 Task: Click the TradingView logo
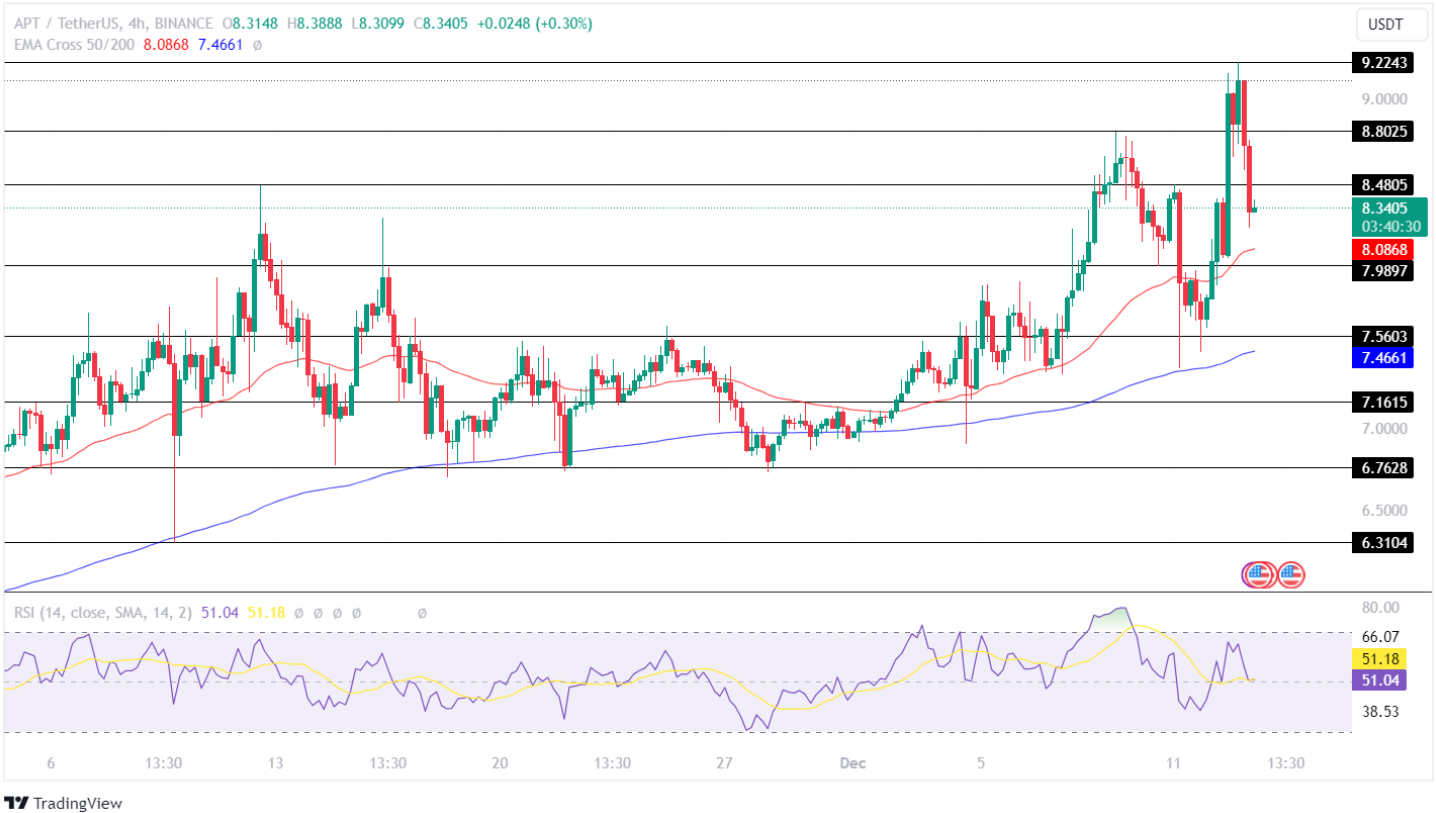tap(64, 803)
